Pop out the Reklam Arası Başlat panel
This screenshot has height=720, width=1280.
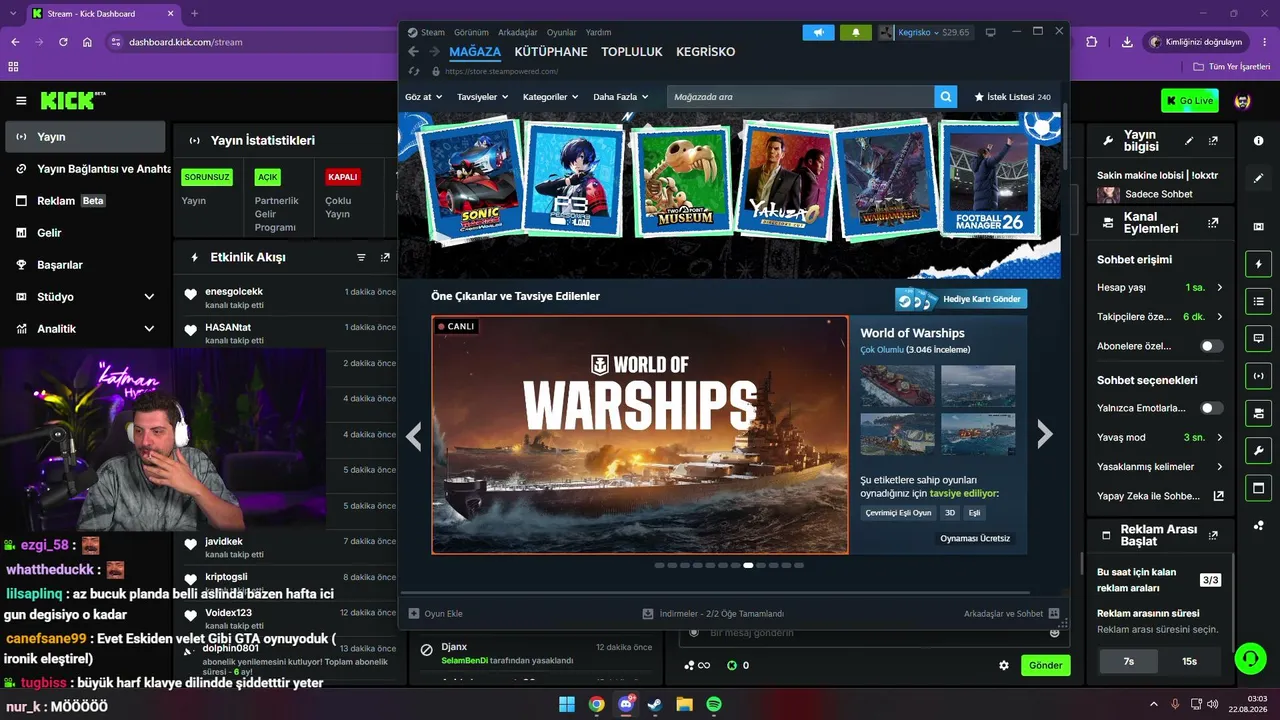click(x=1213, y=535)
